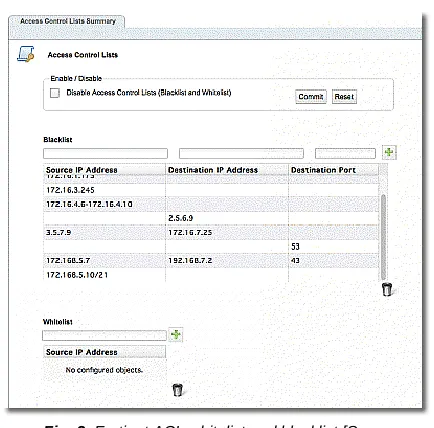Delete whitelist entry with trash icon
The image size is (434, 428).
click(x=177, y=389)
